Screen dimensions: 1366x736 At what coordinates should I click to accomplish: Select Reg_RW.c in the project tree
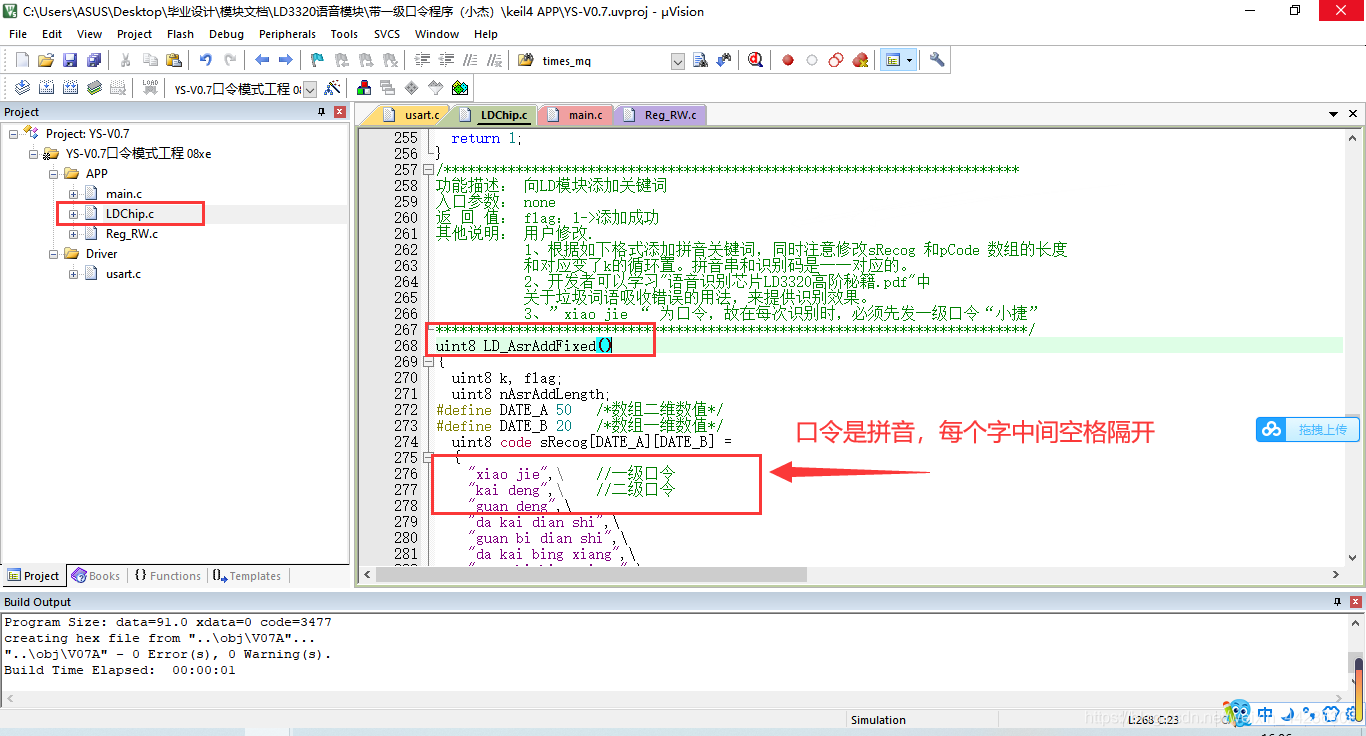(131, 234)
